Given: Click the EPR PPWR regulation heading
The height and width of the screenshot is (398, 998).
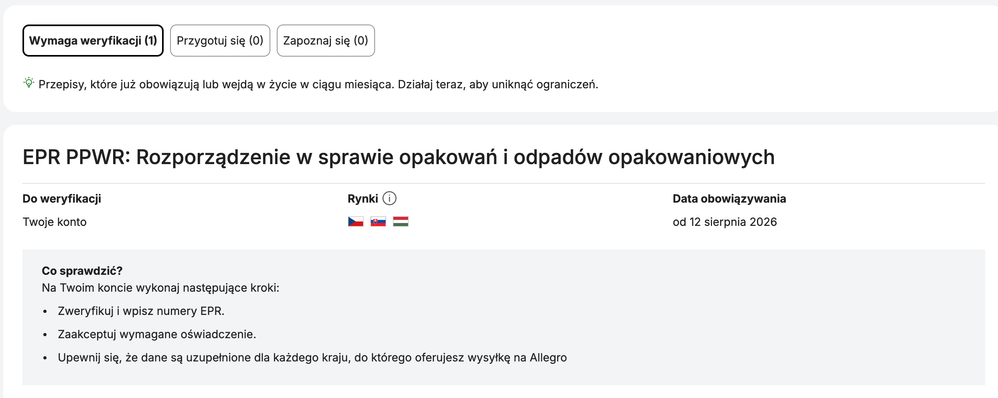Looking at the screenshot, I should pyautogui.click(x=398, y=157).
